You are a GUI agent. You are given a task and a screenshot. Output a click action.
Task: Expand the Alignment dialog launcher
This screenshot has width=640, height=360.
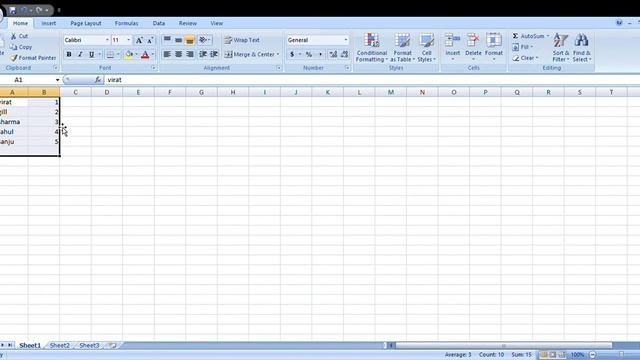279,68
